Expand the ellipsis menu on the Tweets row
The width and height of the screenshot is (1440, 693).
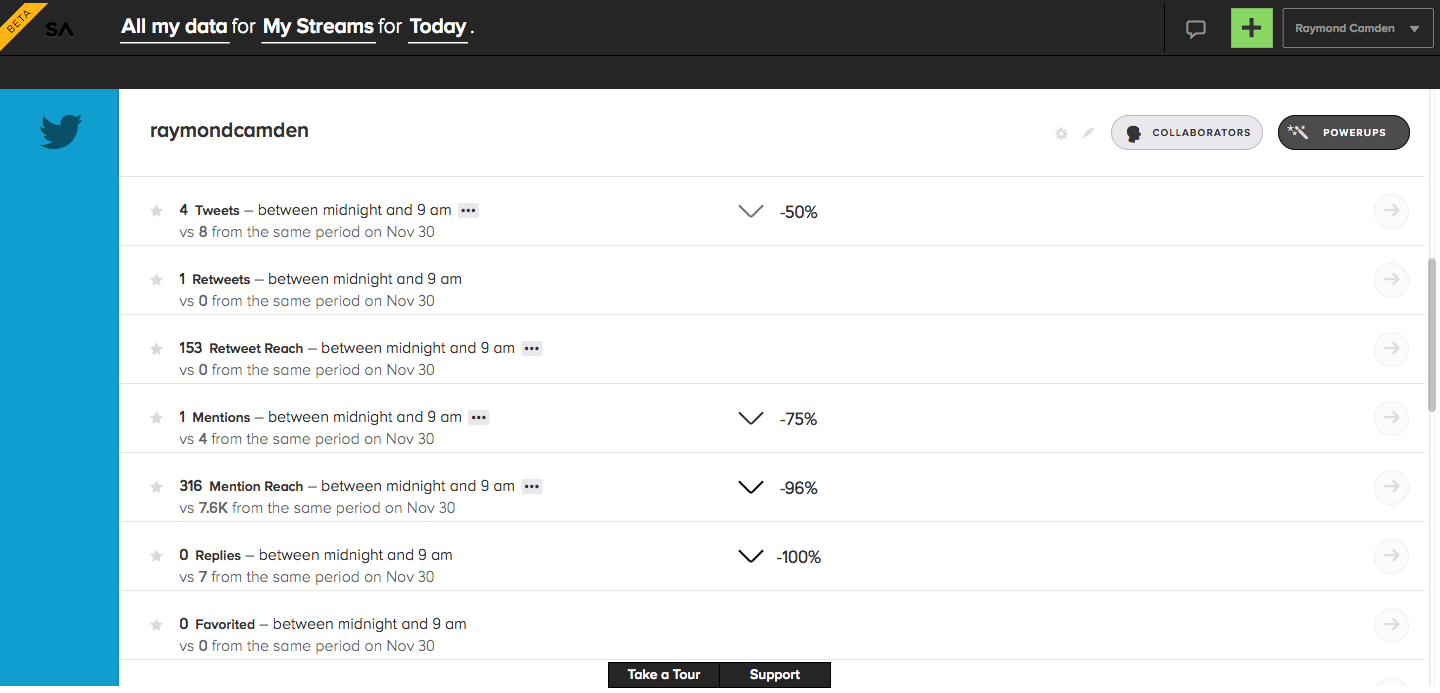[468, 210]
